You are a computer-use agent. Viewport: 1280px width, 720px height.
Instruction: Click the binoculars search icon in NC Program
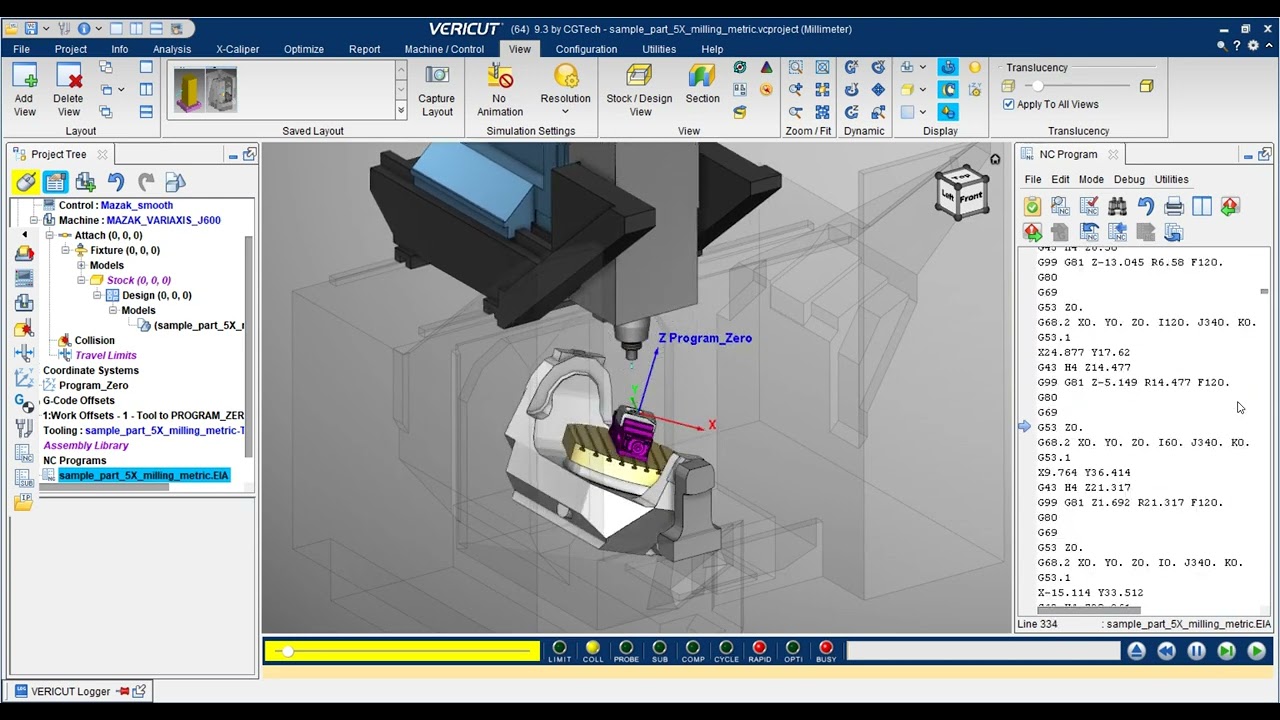(x=1117, y=206)
